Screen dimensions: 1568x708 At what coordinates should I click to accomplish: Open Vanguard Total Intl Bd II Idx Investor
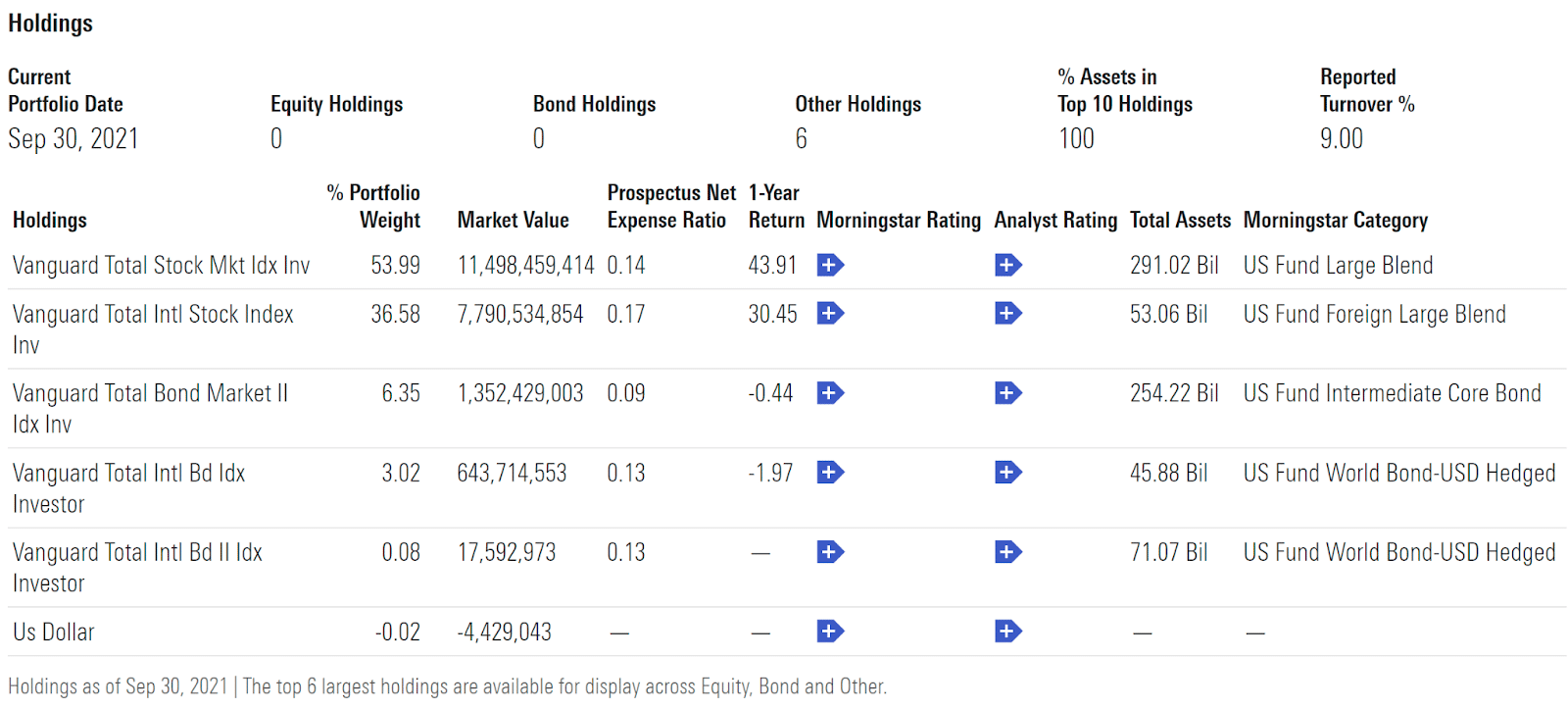137,568
